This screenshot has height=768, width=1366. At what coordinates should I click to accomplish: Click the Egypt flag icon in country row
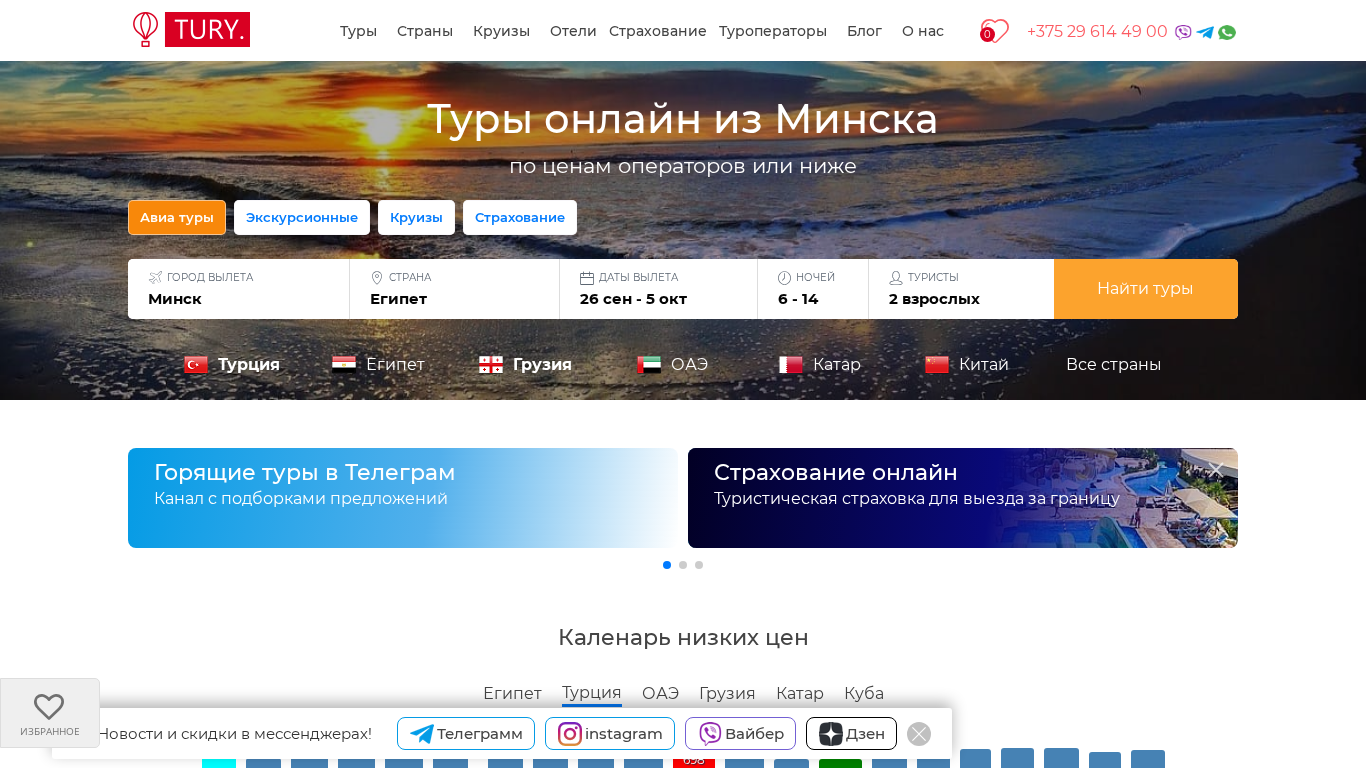pos(344,365)
